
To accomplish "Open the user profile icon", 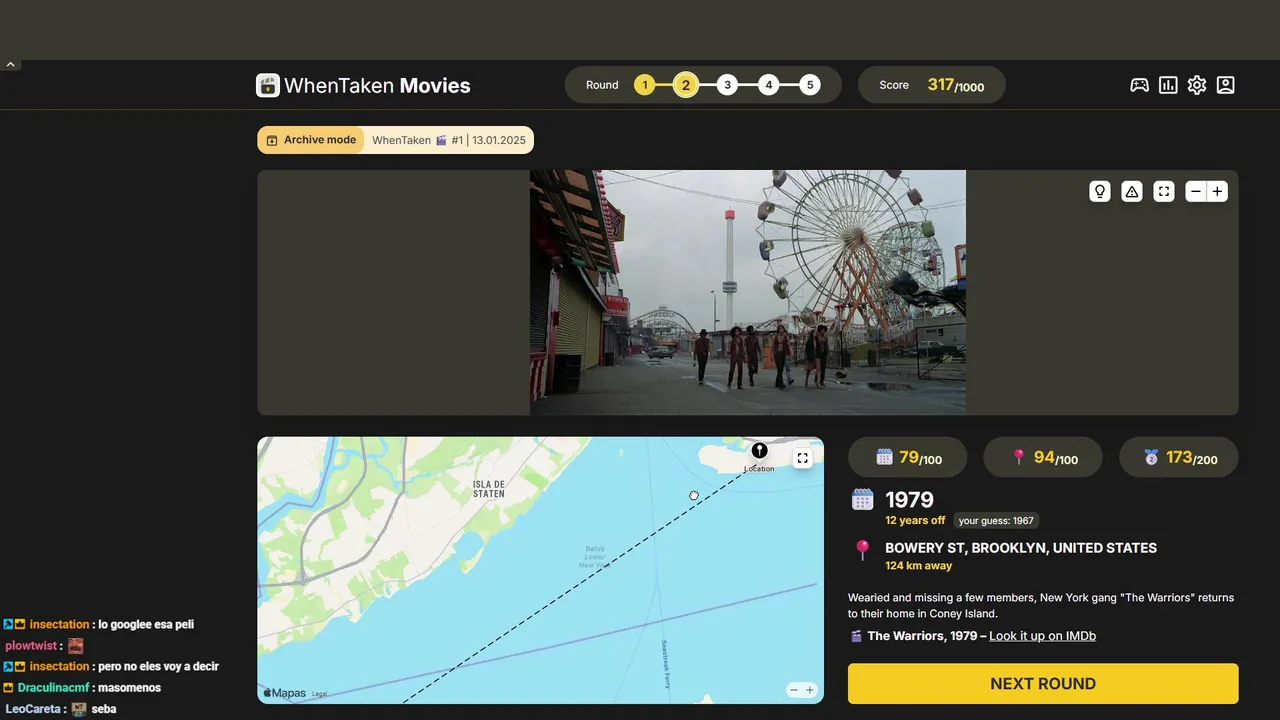I will coord(1226,85).
